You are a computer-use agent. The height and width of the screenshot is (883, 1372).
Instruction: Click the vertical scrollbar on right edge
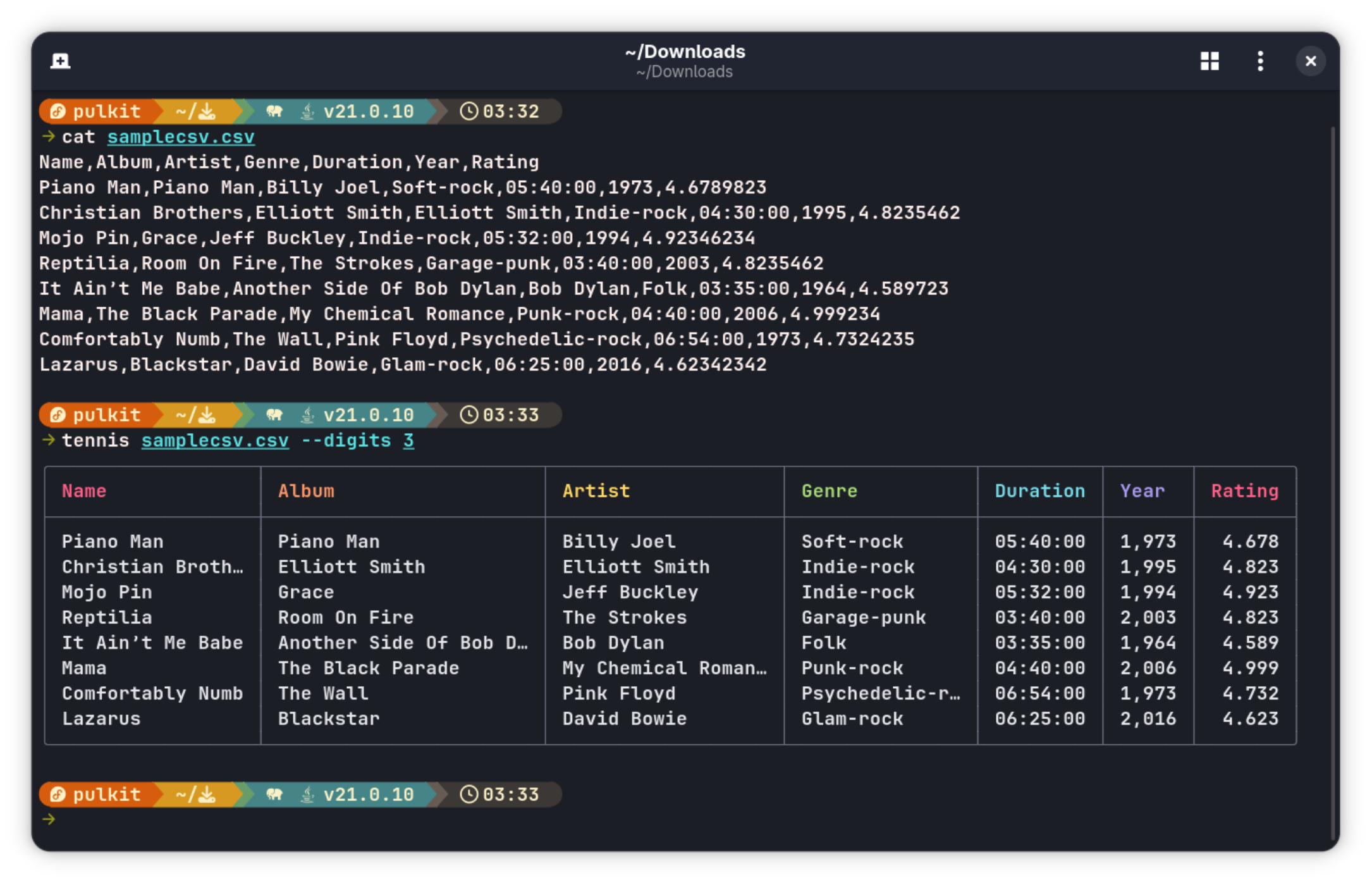tap(1333, 481)
